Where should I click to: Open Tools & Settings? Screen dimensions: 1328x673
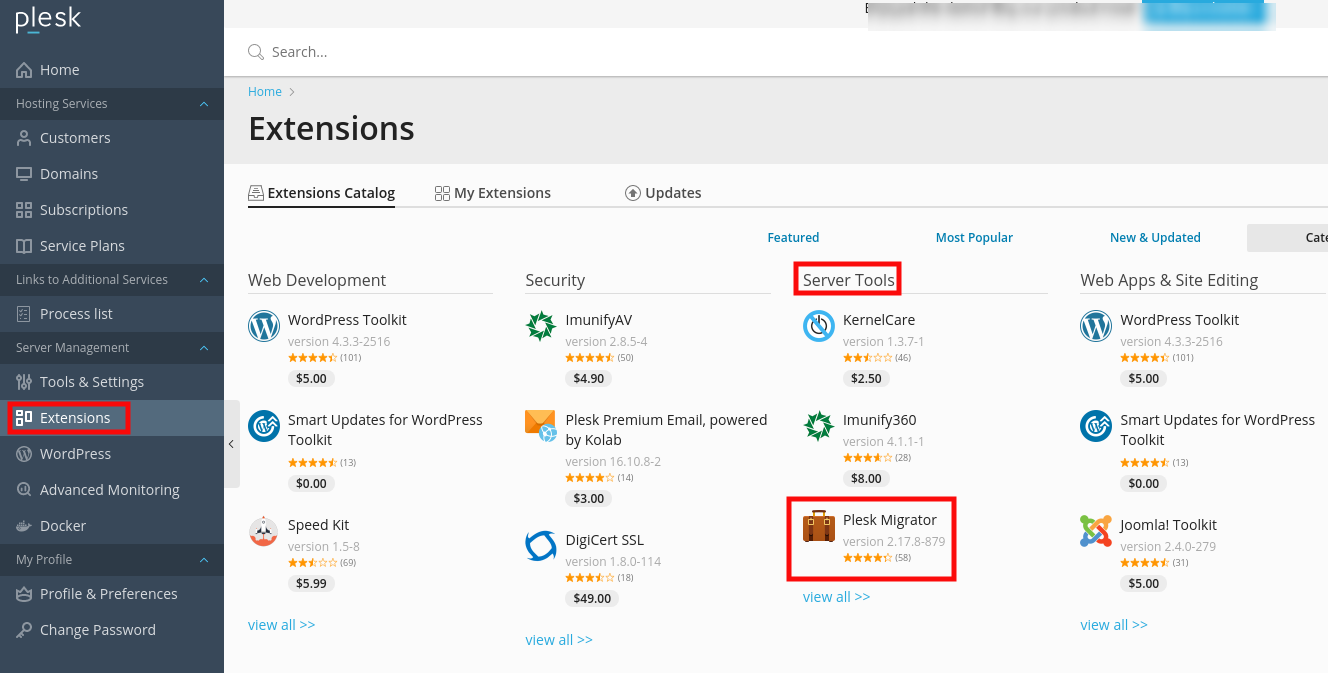(112, 382)
